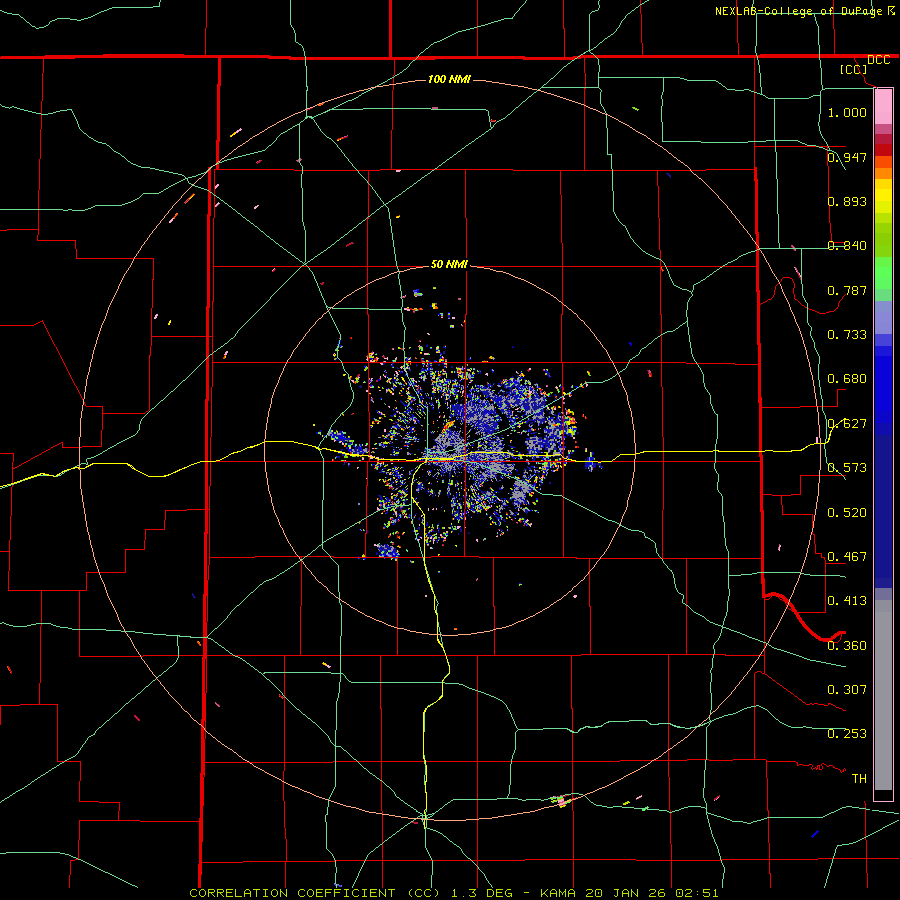900x900 pixels.
Task: Click the DCC label above the color scale
Action: tap(878, 60)
